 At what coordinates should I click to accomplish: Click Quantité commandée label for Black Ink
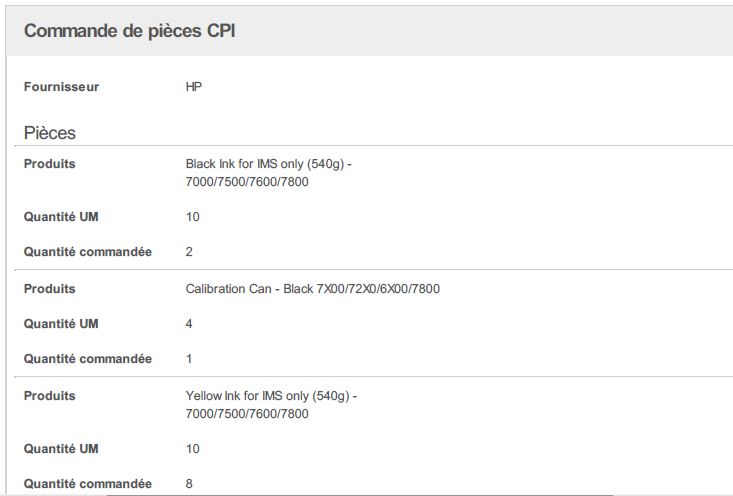tap(88, 252)
